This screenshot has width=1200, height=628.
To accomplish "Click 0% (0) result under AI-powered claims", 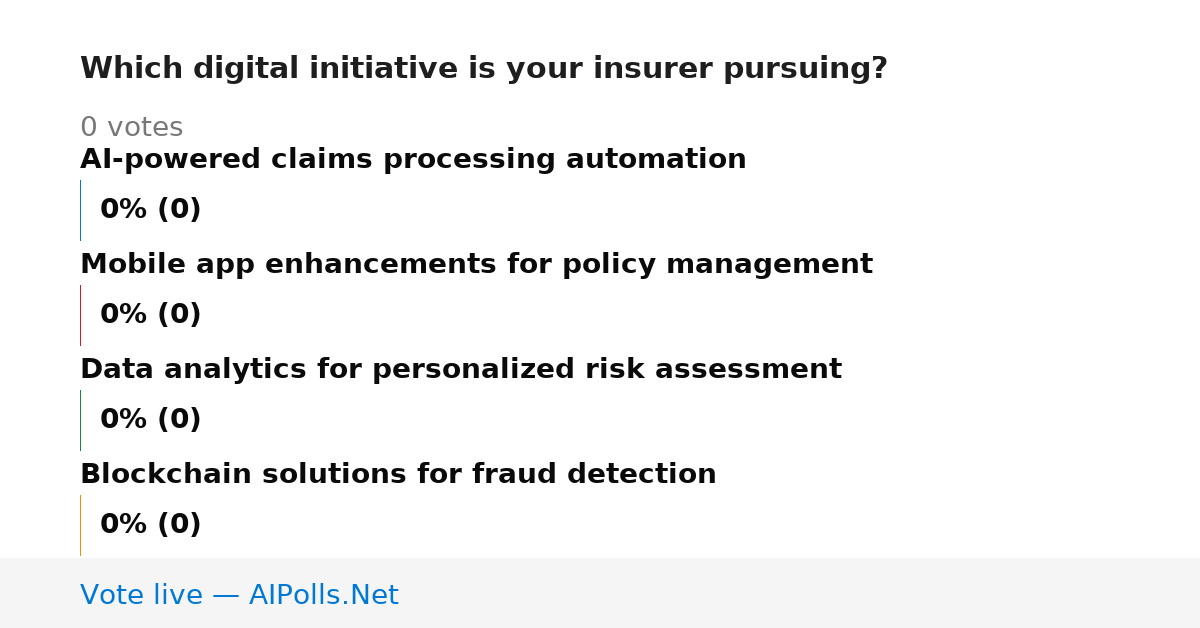I will pyautogui.click(x=150, y=210).
